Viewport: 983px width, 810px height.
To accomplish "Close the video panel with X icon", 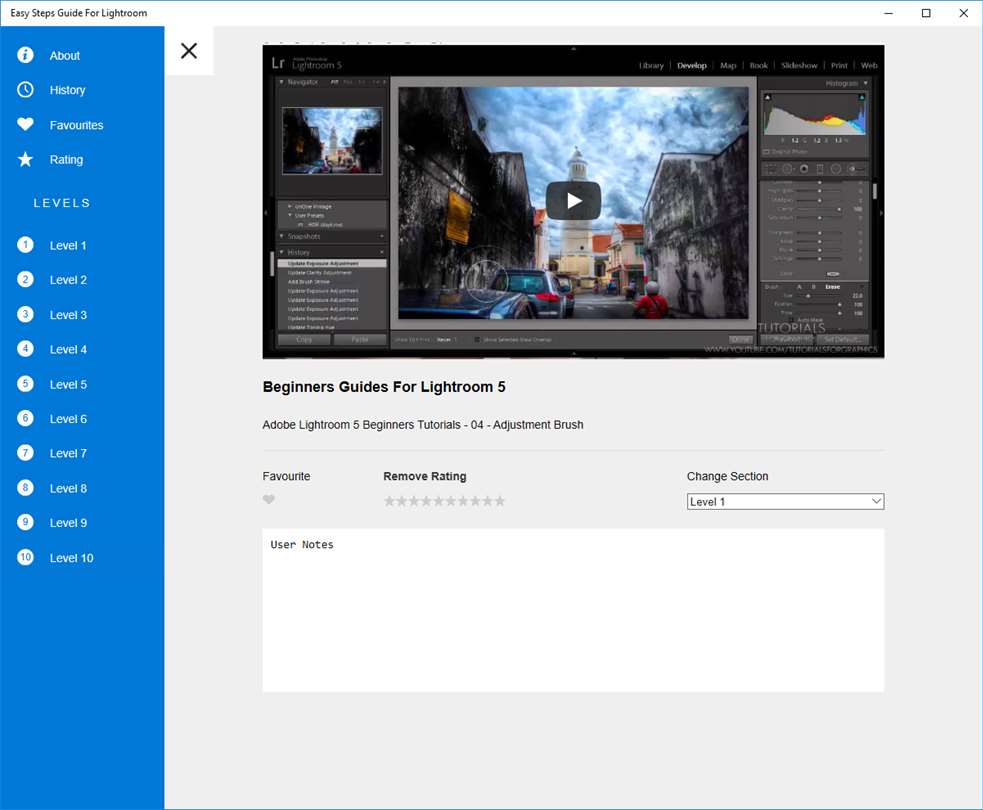I will [x=189, y=51].
